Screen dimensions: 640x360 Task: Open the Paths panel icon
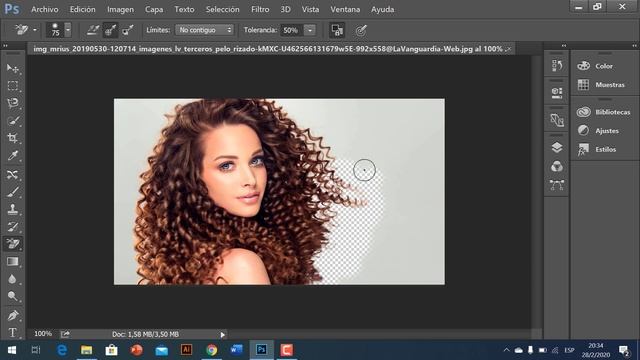(x=557, y=185)
